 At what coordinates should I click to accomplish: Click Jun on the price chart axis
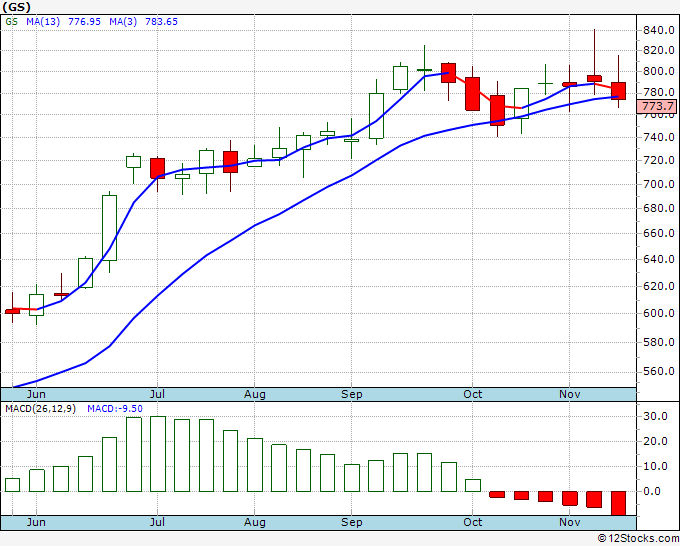pyautogui.click(x=36, y=394)
